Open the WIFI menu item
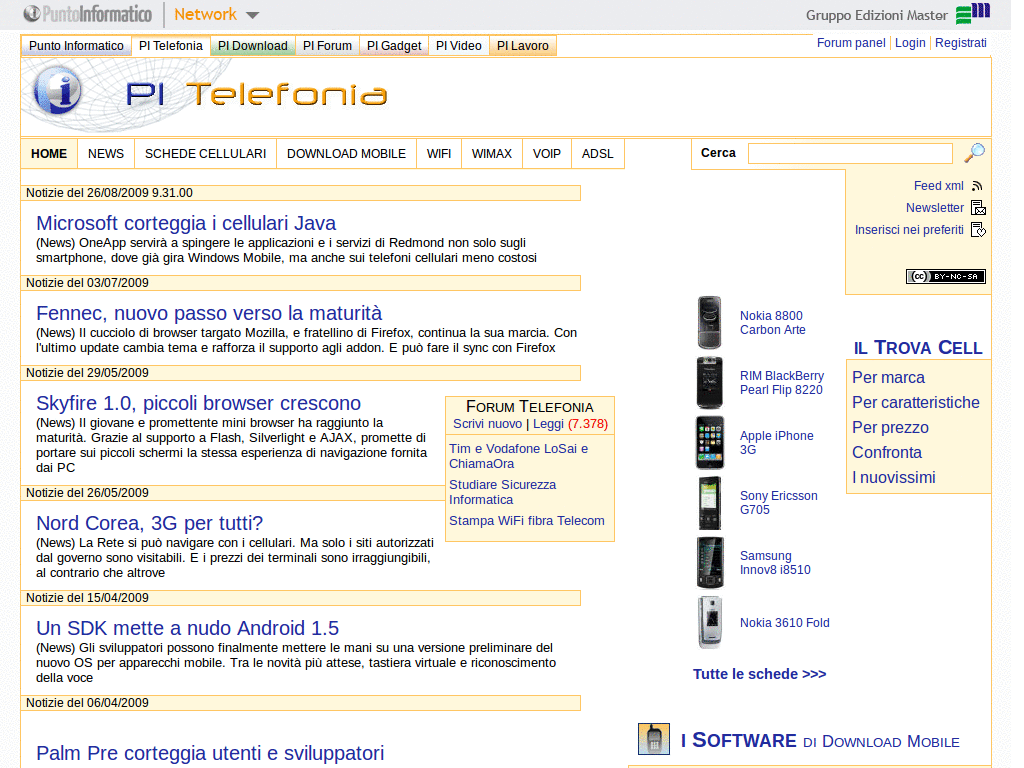The width and height of the screenshot is (1024, 768). (439, 153)
